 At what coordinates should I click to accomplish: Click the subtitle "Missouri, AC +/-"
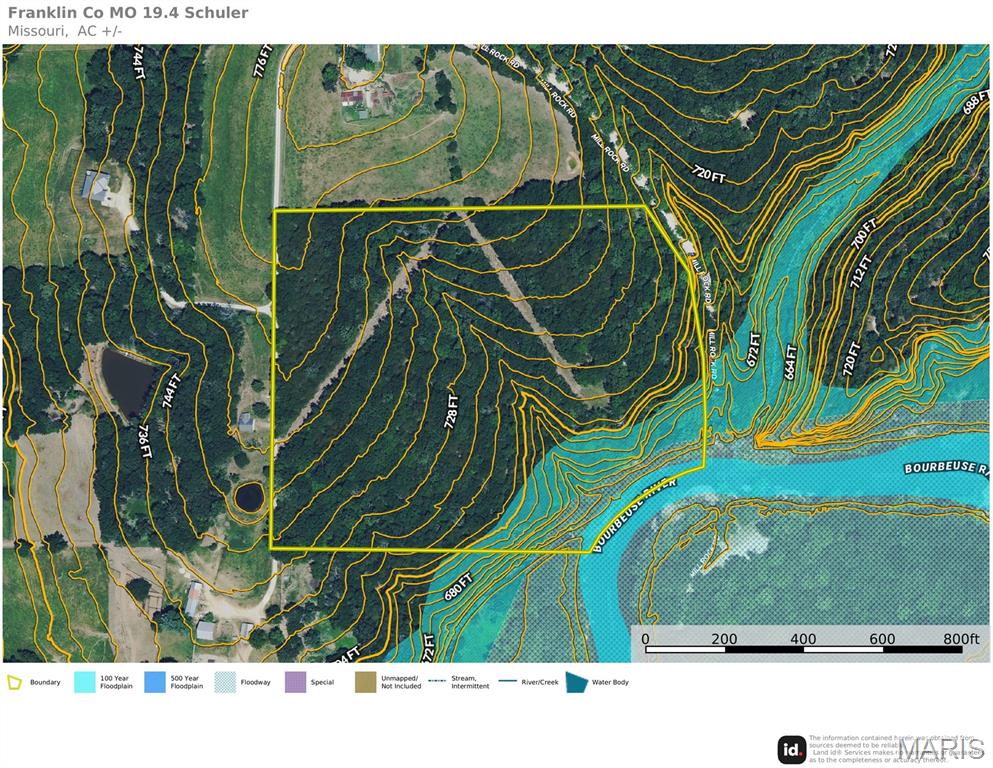65,31
